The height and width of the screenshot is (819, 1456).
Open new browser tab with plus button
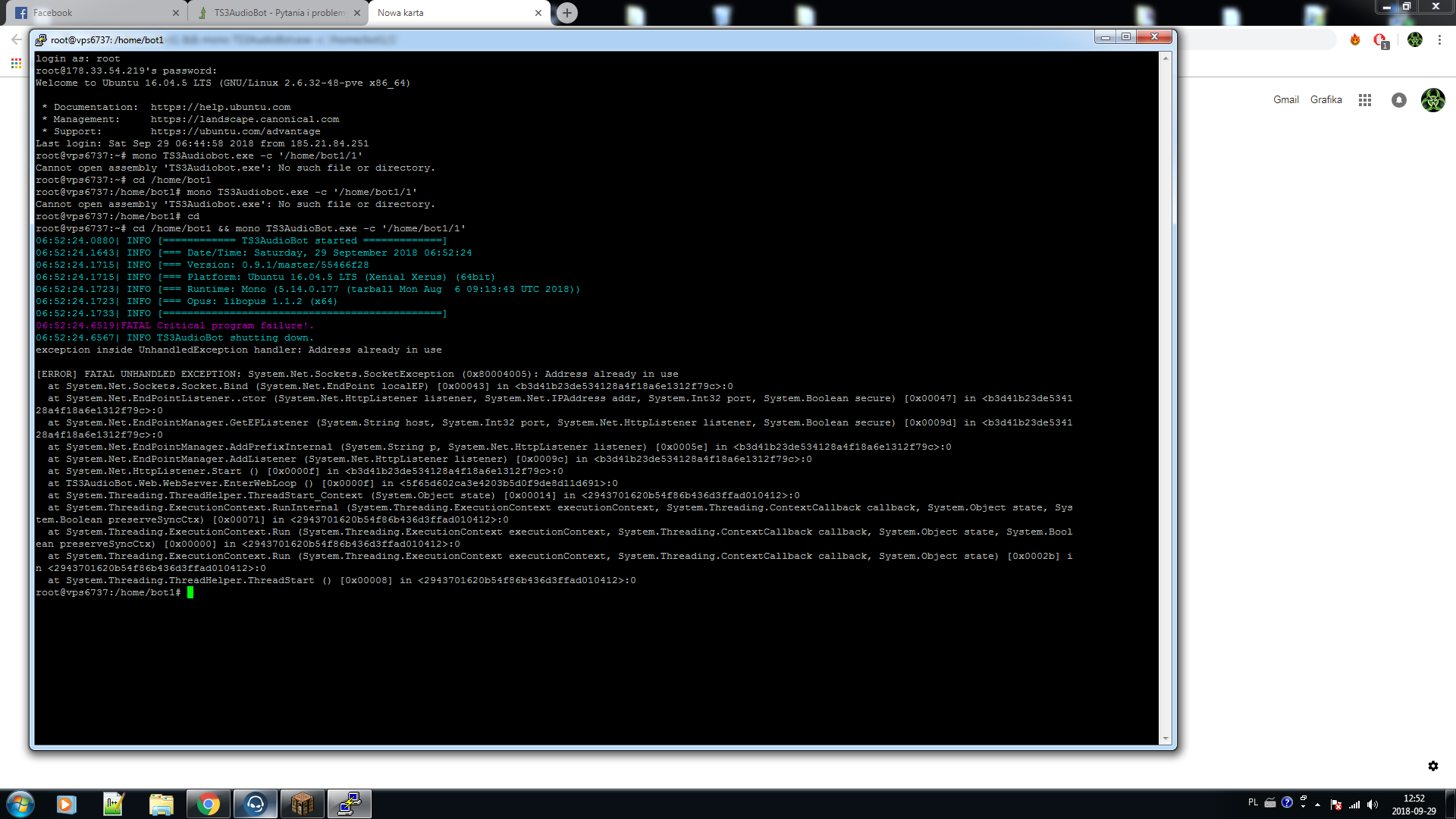[567, 13]
